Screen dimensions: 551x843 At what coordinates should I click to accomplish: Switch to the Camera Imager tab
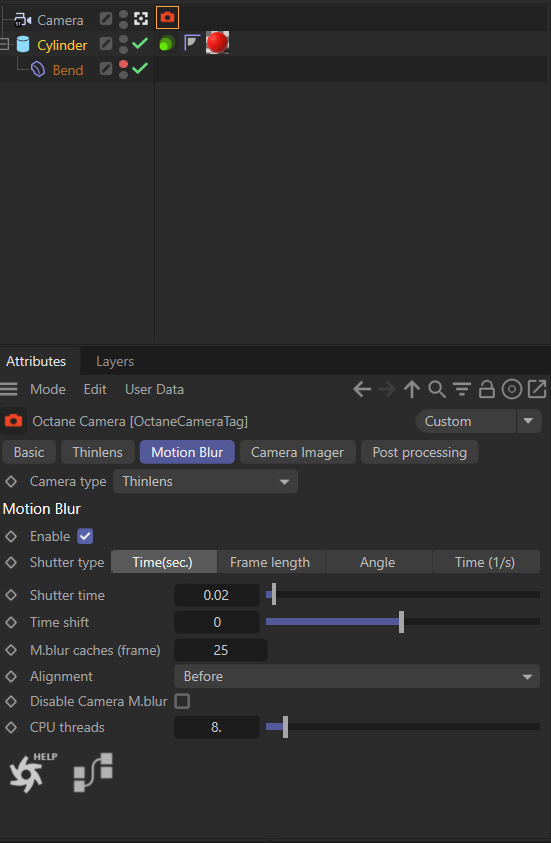297,452
